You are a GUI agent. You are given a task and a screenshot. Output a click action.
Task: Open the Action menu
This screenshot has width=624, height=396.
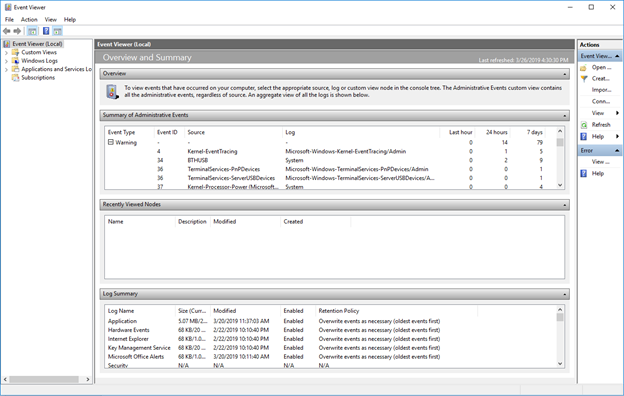click(29, 20)
